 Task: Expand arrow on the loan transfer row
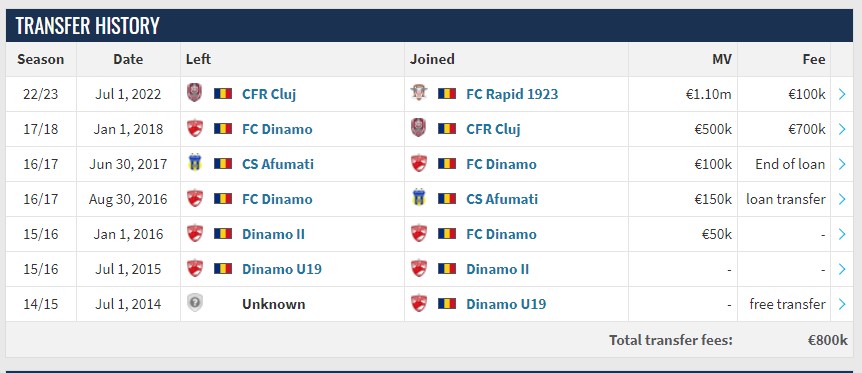[842, 199]
